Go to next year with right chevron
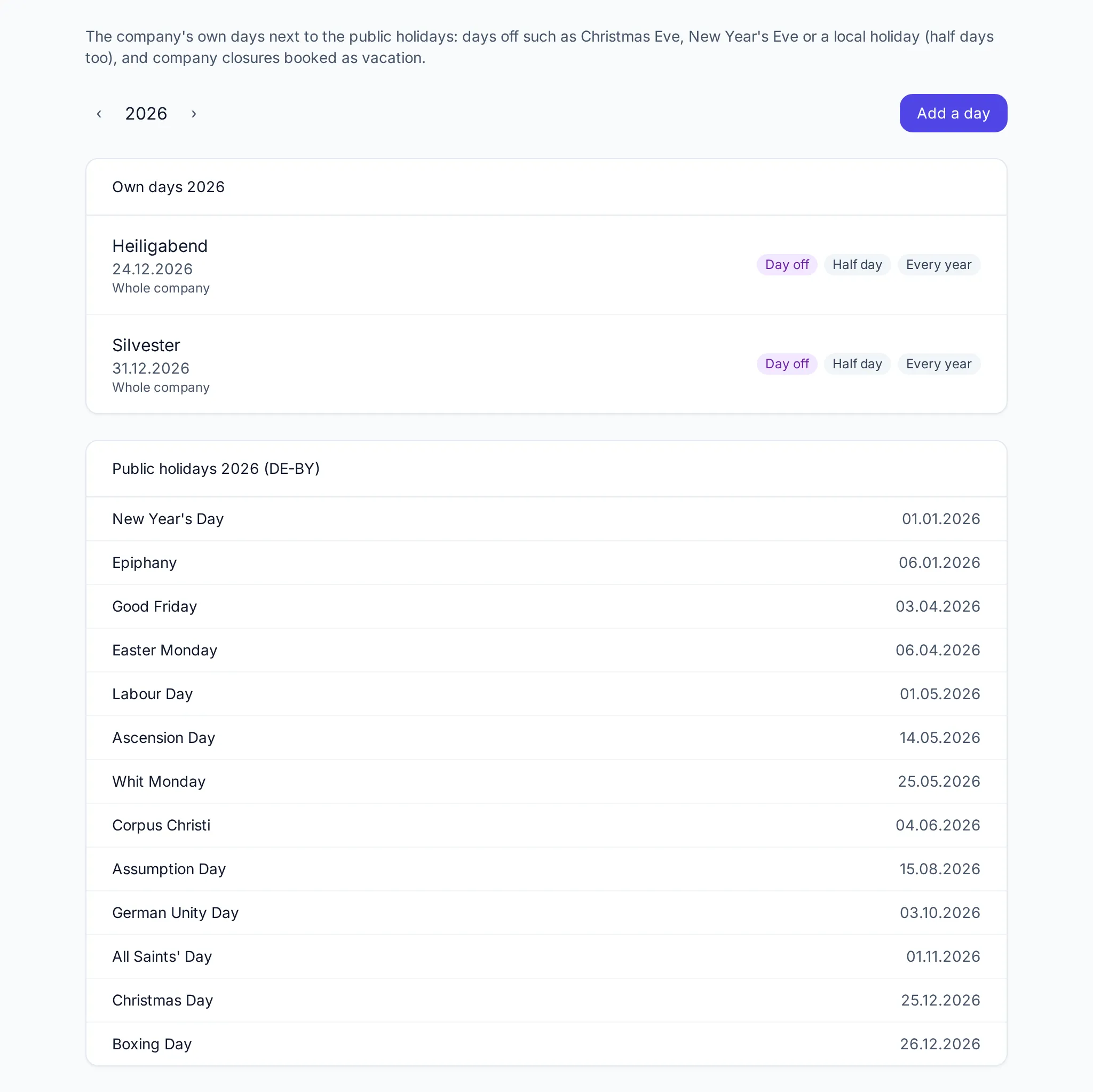1093x1092 pixels. 194,114
